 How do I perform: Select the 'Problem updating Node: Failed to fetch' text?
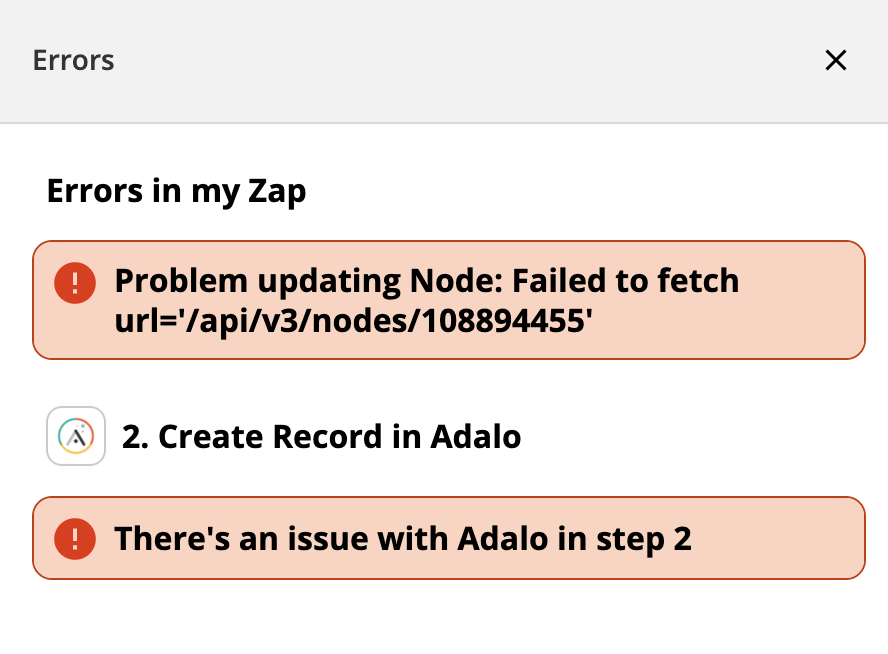point(427,281)
